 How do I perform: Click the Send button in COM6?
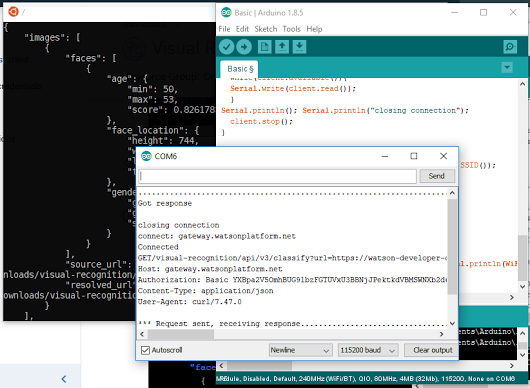[x=437, y=176]
